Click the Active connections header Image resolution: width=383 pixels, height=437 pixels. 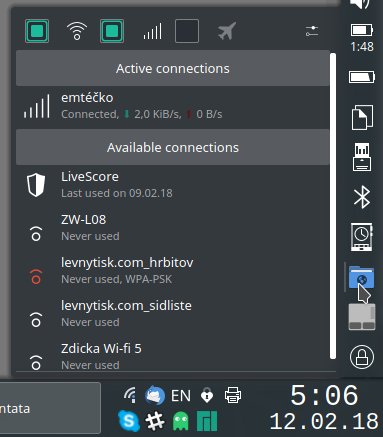coord(173,68)
